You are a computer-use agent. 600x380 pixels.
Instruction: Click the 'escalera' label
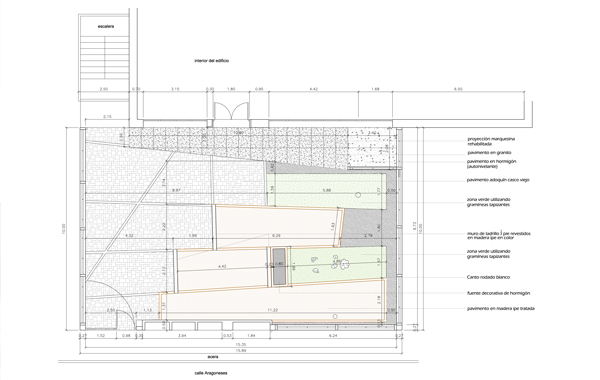click(106, 26)
